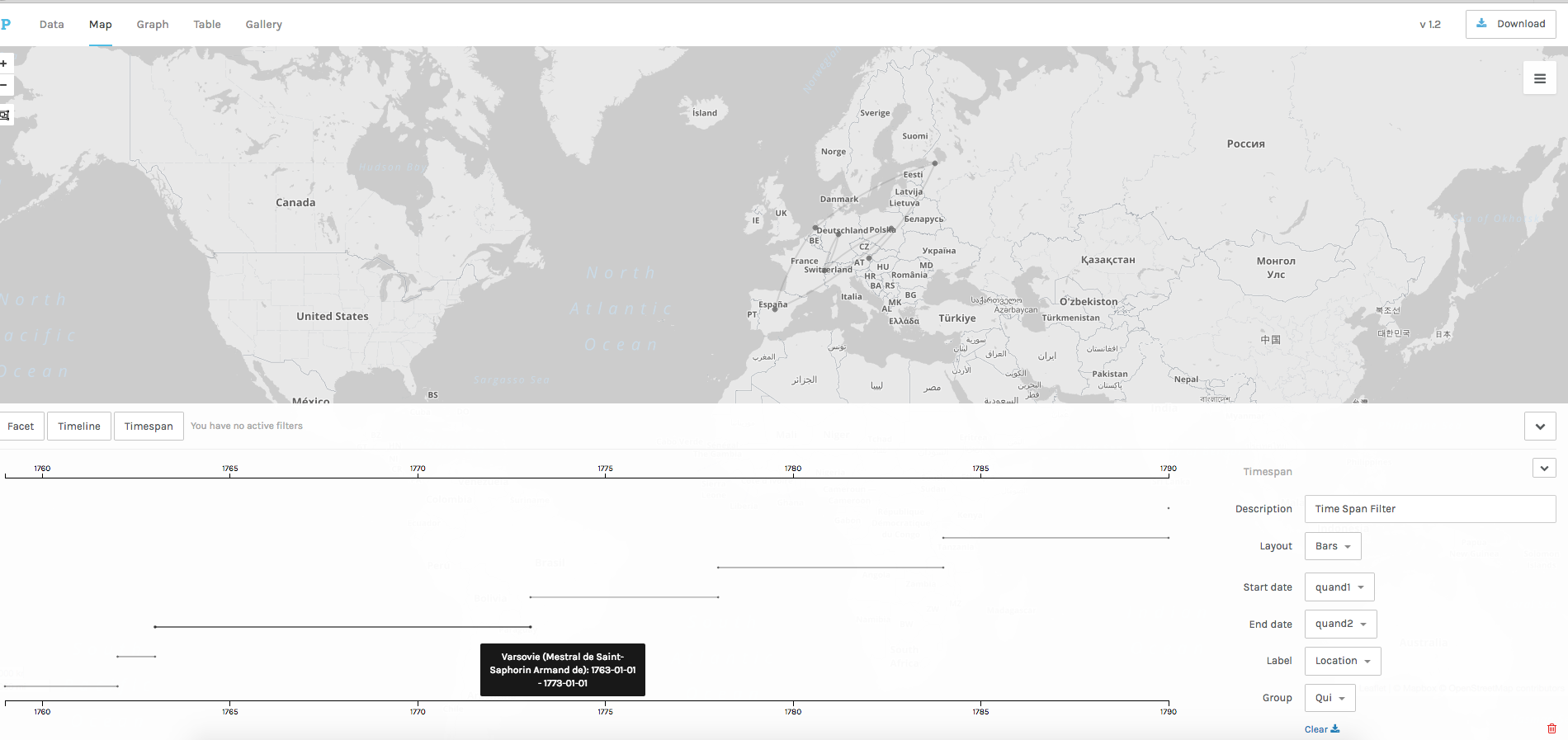Viewport: 1568px width, 740px height.
Task: Click the Description field containing Time Span Filter
Action: [x=1429, y=509]
